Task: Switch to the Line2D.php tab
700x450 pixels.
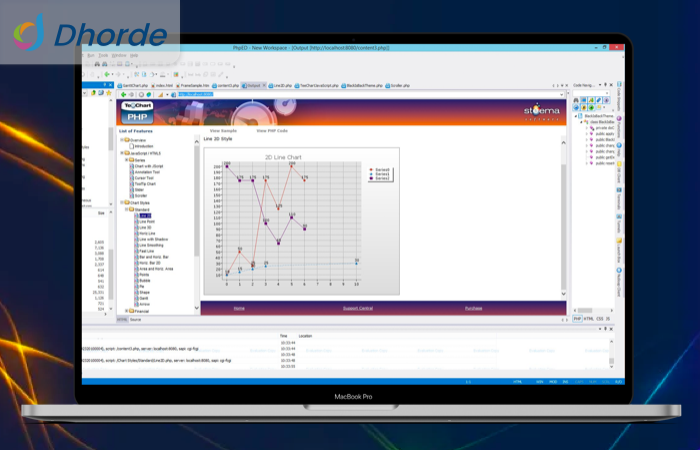Action: 283,86
